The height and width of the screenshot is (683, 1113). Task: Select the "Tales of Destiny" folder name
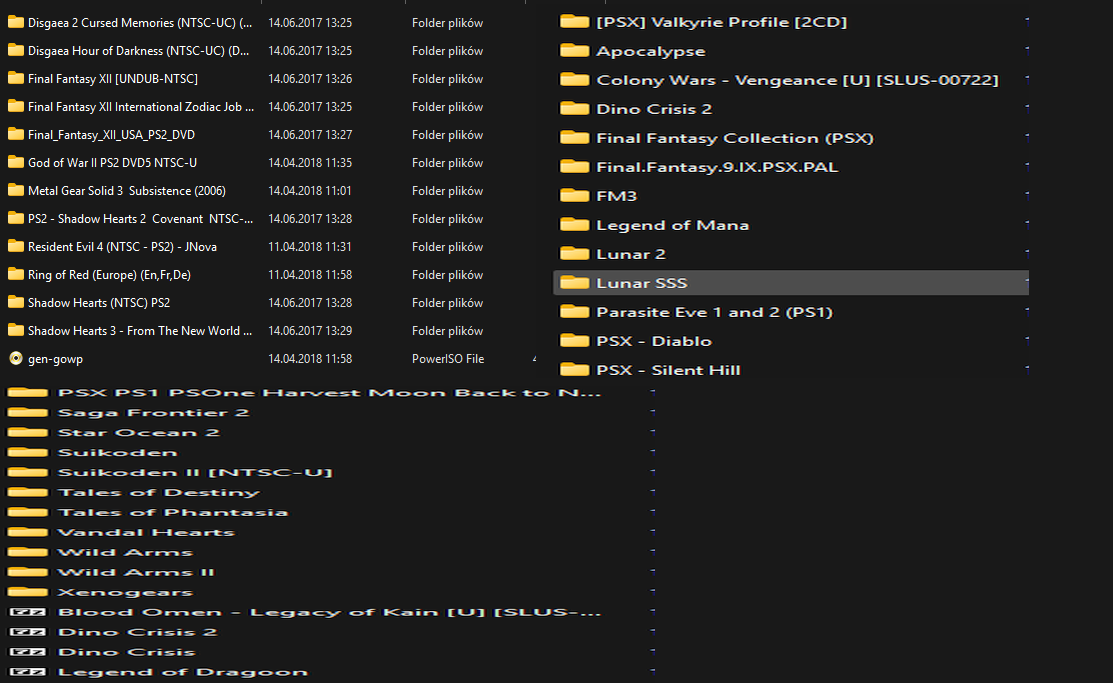pyautogui.click(x=158, y=492)
